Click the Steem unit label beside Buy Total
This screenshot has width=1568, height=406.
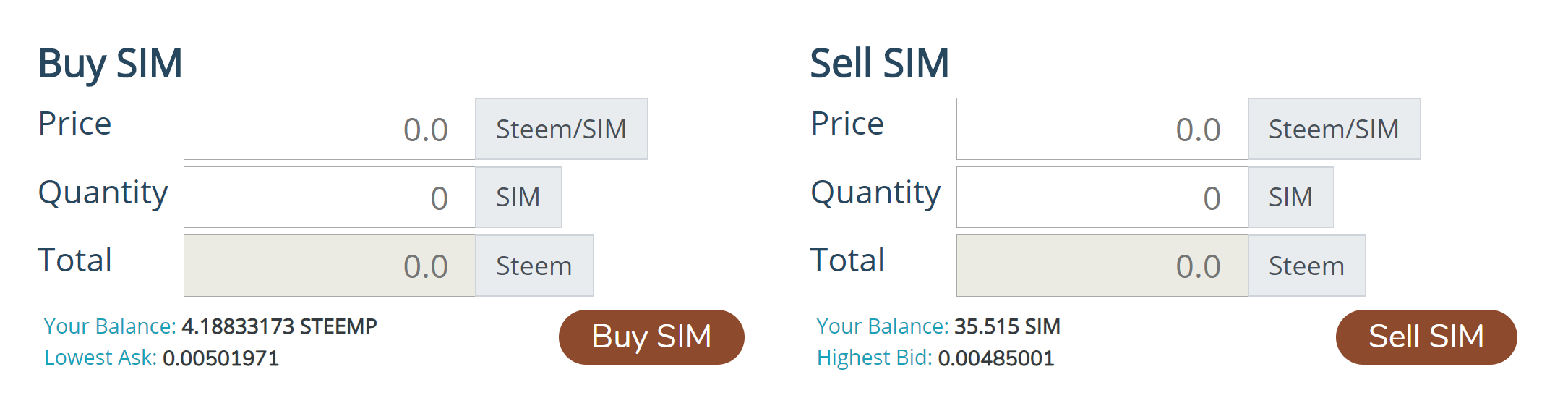[534, 266]
